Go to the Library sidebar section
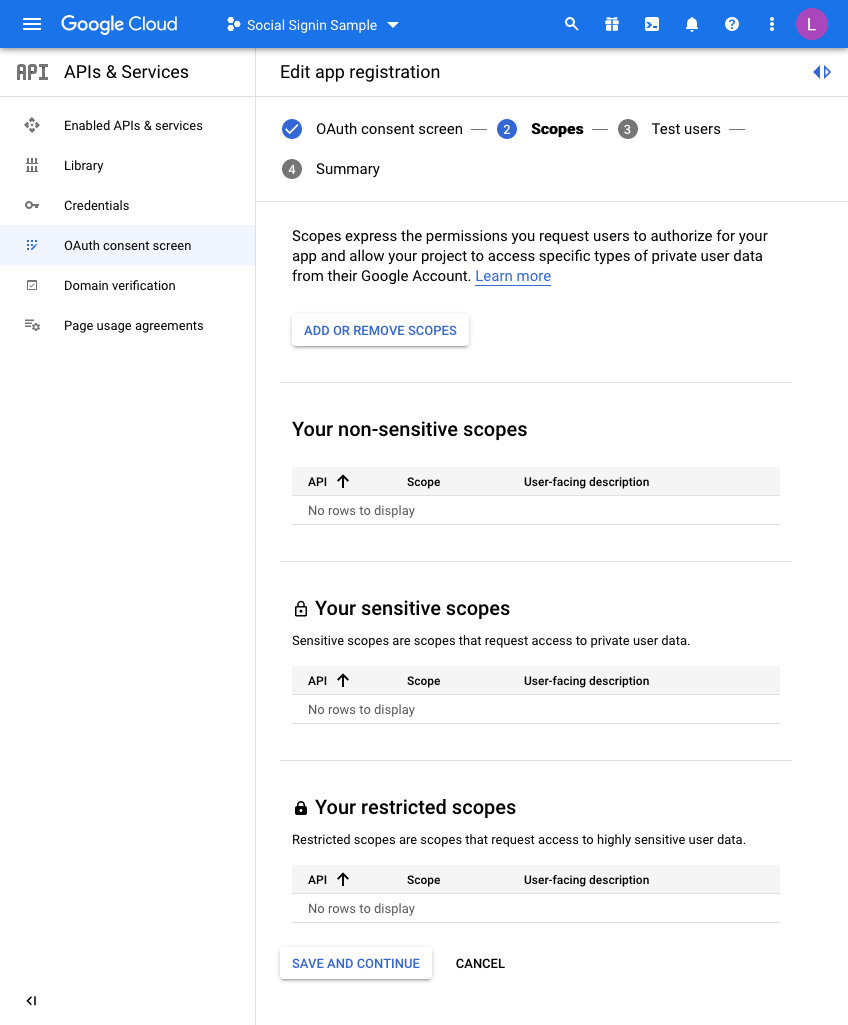Screen dimensions: 848x1025 point(83,165)
